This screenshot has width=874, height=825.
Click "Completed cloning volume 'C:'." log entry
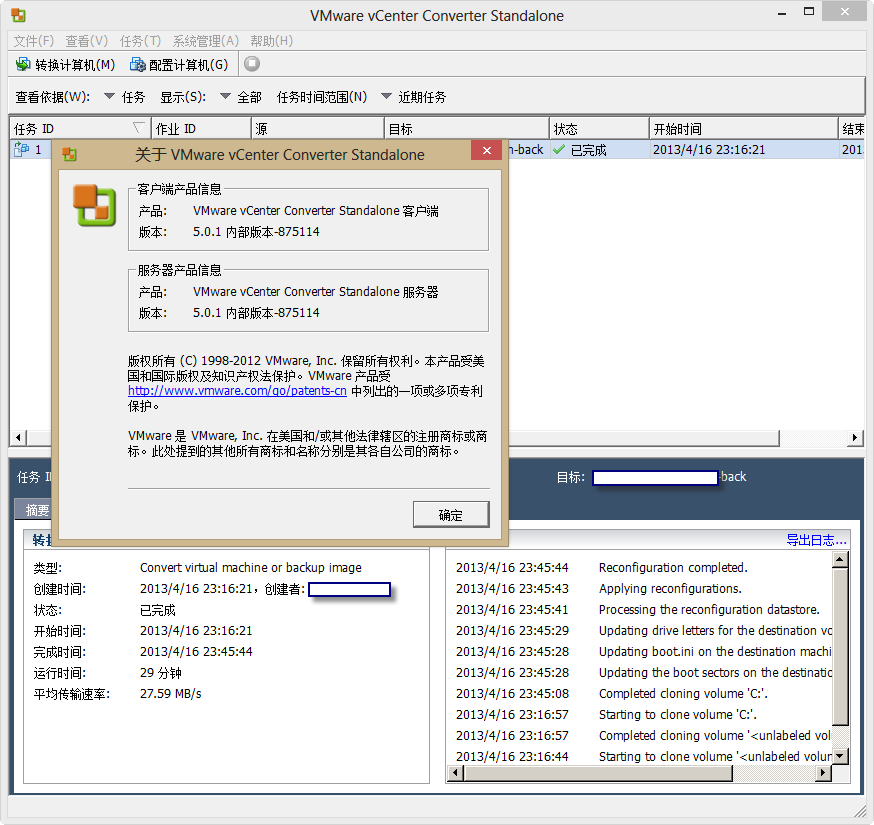(683, 693)
